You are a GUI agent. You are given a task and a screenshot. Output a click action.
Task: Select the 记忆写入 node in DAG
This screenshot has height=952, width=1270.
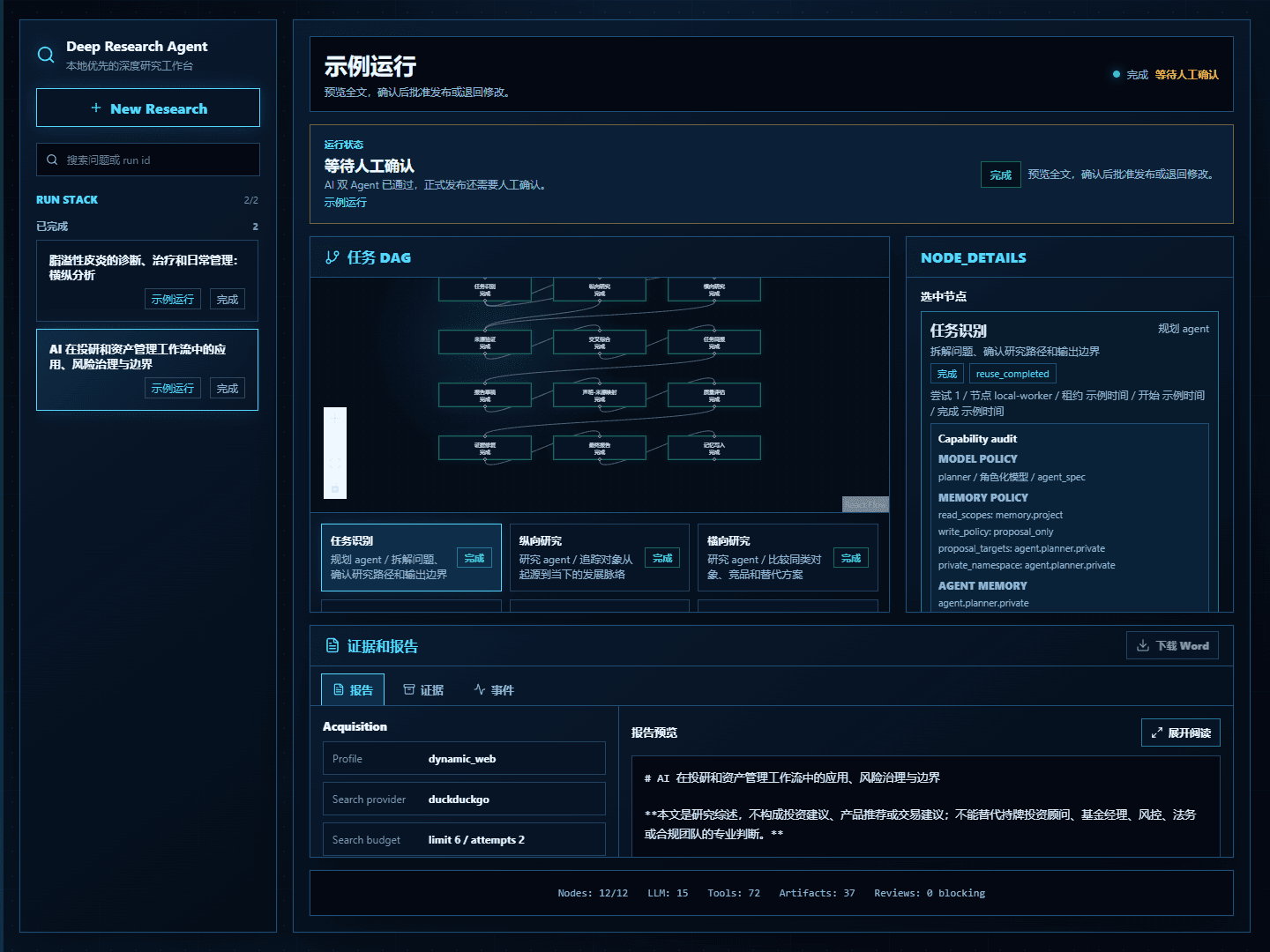(x=714, y=448)
